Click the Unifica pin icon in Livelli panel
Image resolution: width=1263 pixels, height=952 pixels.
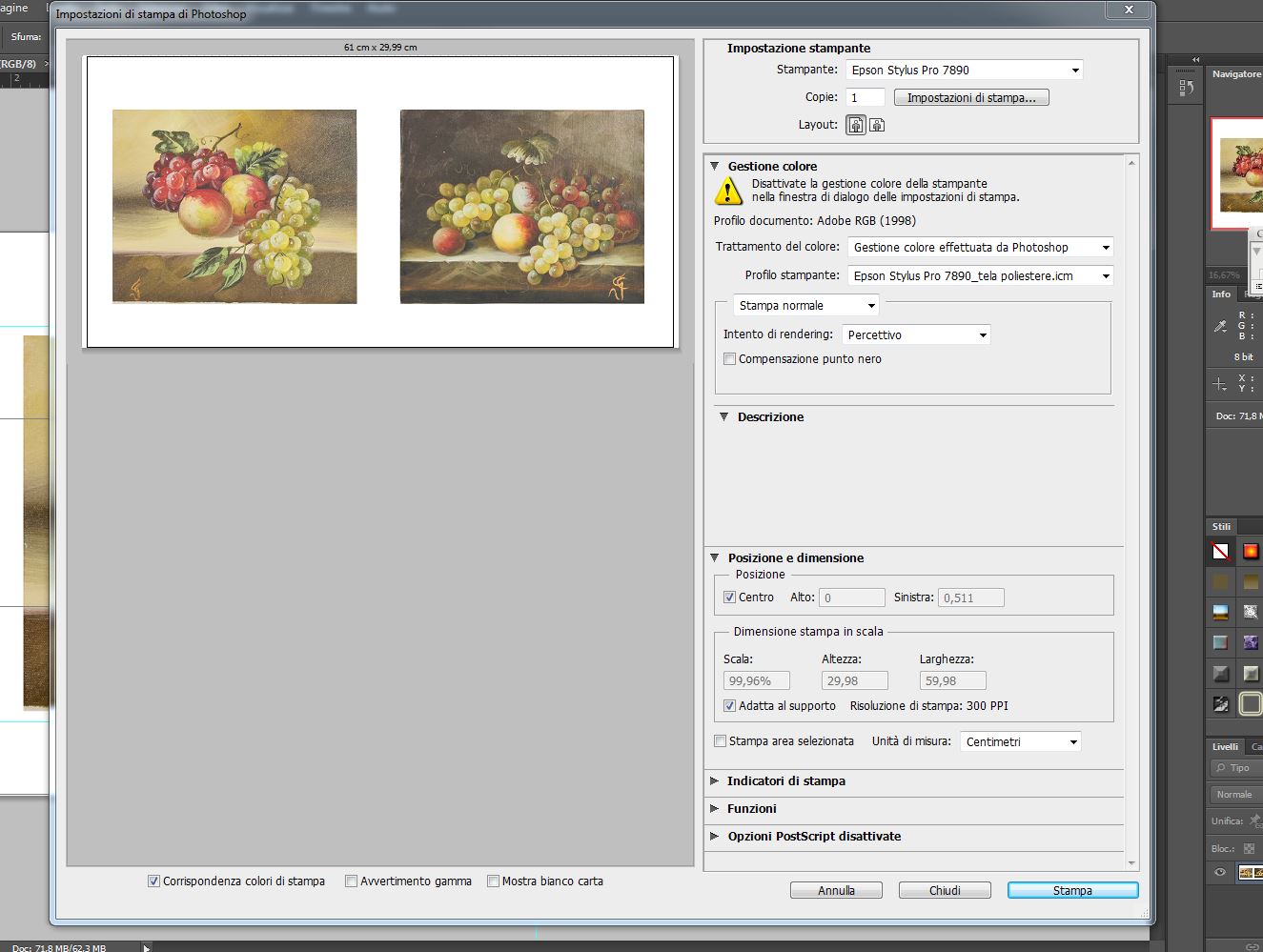pyautogui.click(x=1255, y=820)
